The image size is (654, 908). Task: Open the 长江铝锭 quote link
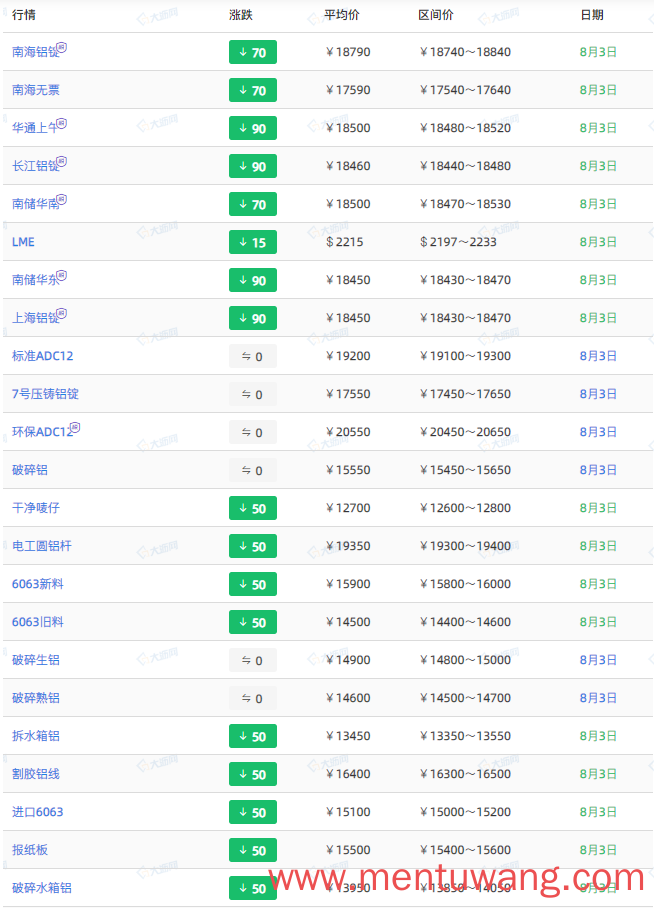[35, 166]
